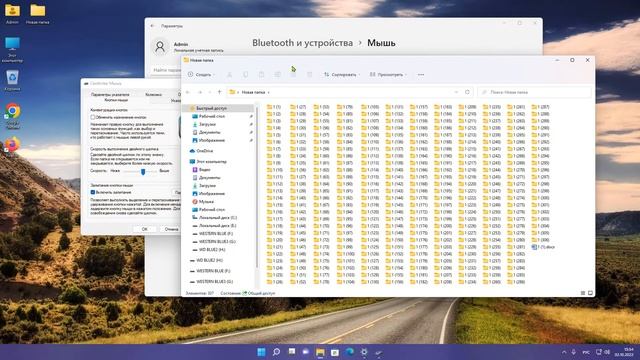
Task: Click the Copy icon in Explorer toolbar
Action: tap(245, 75)
